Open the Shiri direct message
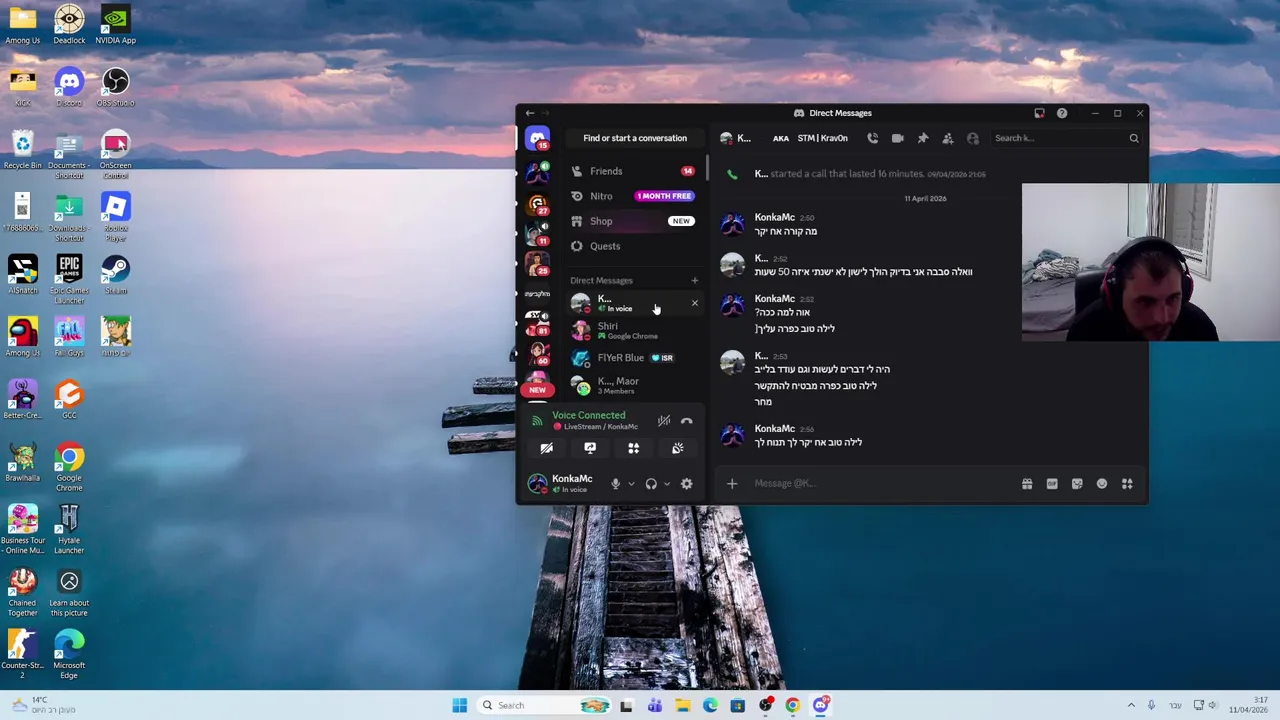The image size is (1280, 720). (x=634, y=330)
